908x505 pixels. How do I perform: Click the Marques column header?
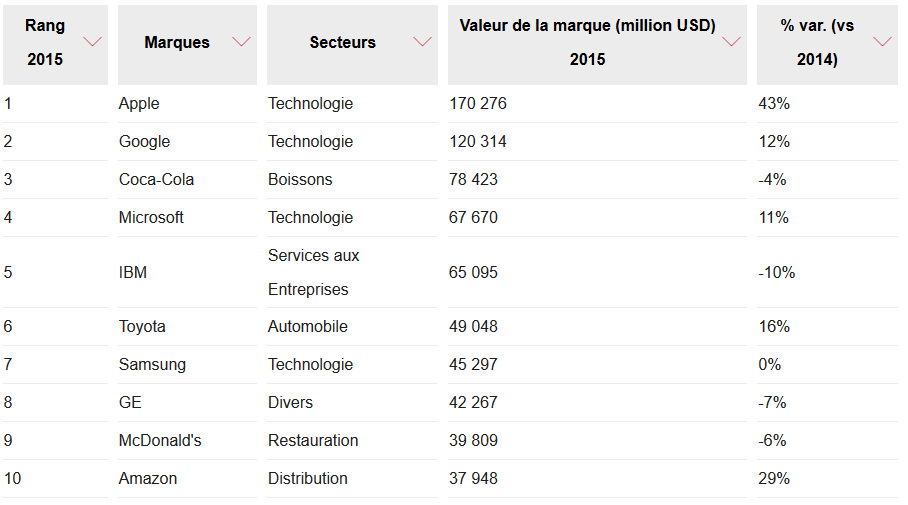177,43
